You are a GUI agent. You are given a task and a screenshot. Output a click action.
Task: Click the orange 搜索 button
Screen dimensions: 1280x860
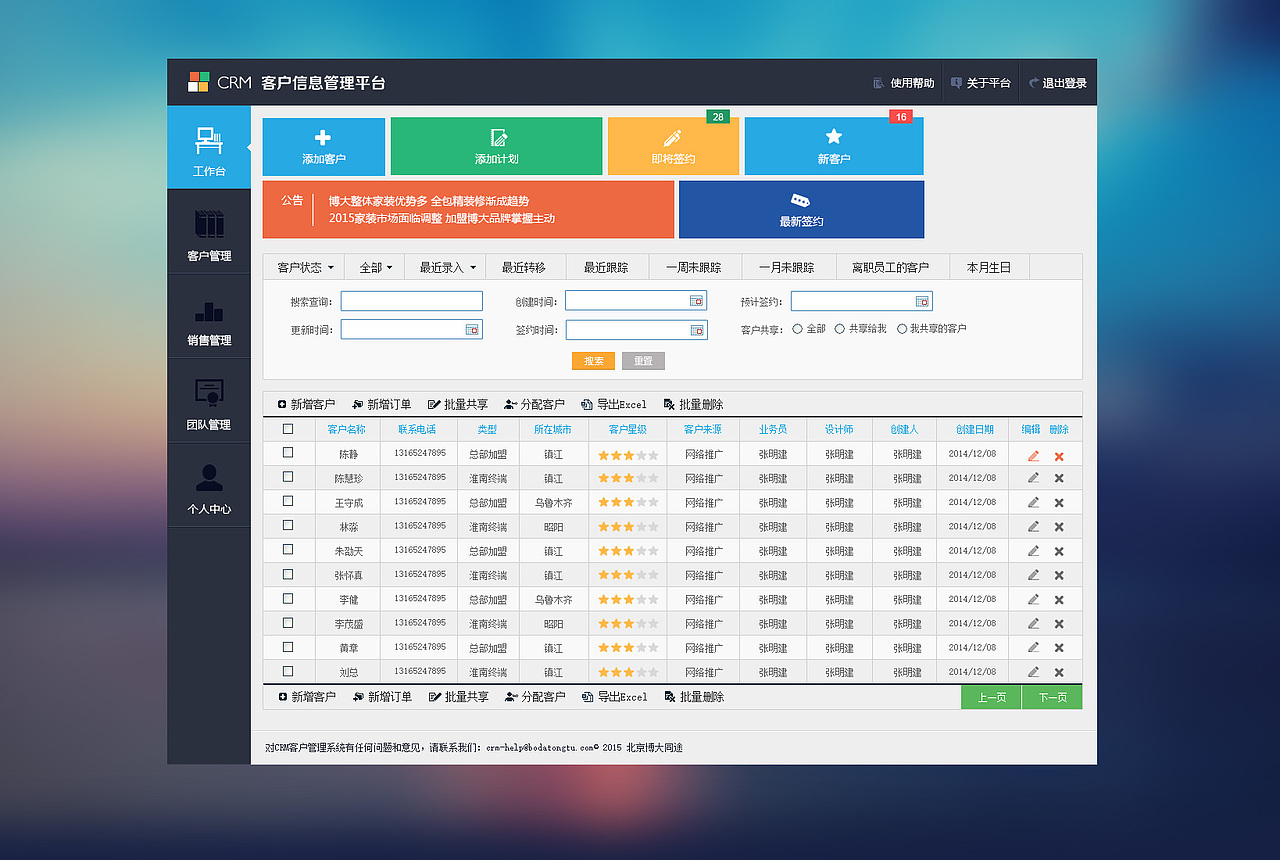pos(593,361)
